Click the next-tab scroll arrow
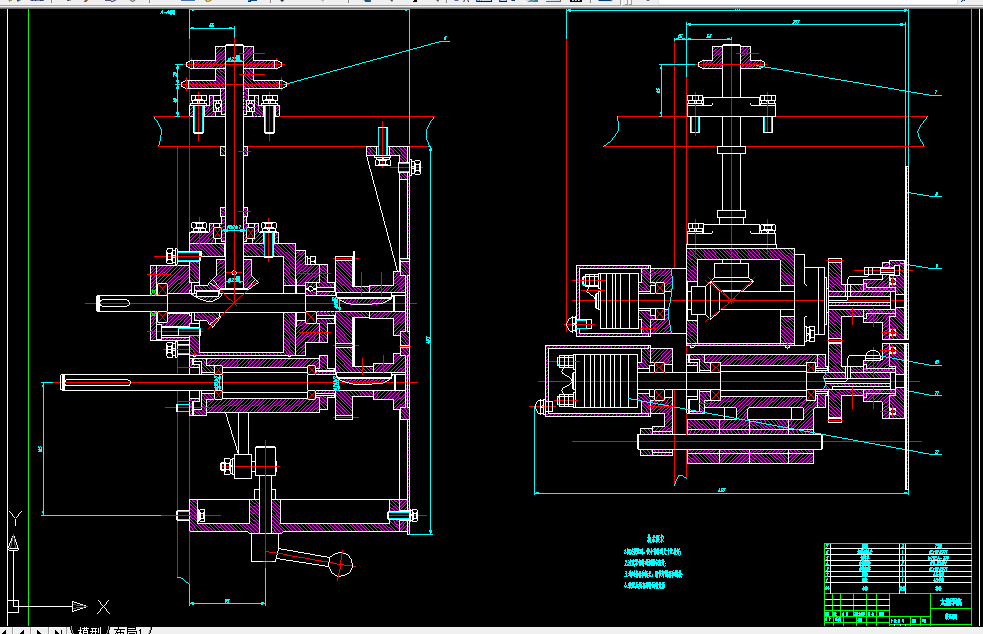This screenshot has height=634, width=983. (39, 630)
